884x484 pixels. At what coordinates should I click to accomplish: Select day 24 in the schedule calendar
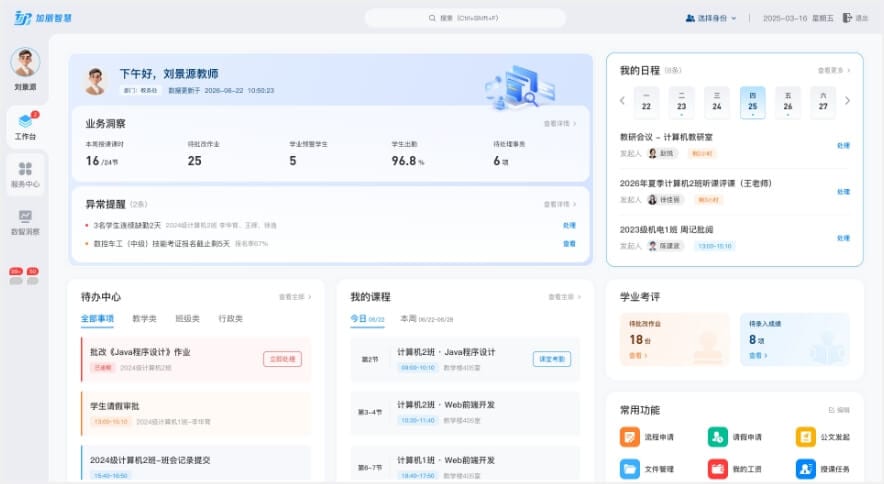pos(717,102)
